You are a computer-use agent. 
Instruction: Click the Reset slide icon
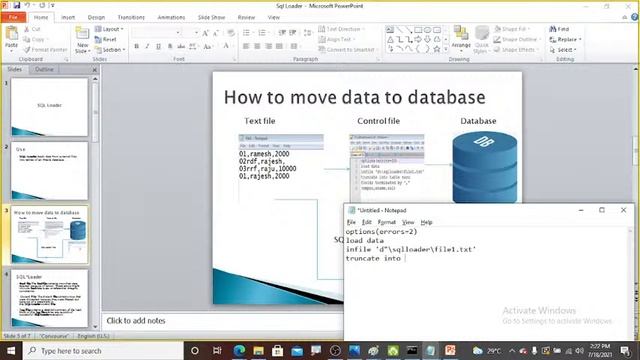pos(98,39)
